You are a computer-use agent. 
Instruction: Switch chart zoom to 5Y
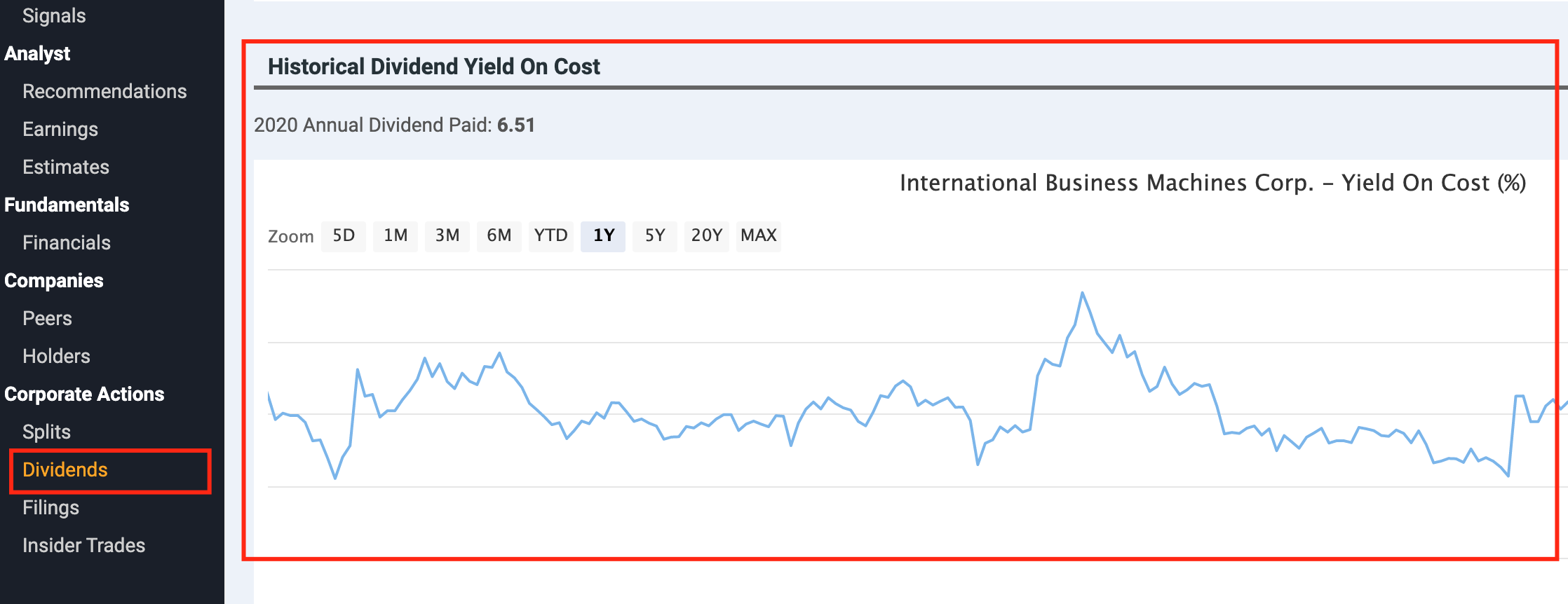[655, 235]
